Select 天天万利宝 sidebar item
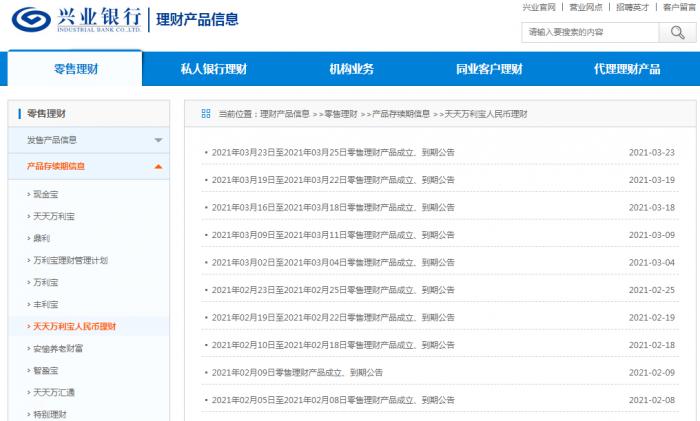Screen dimensions: 700x421 (x=54, y=215)
